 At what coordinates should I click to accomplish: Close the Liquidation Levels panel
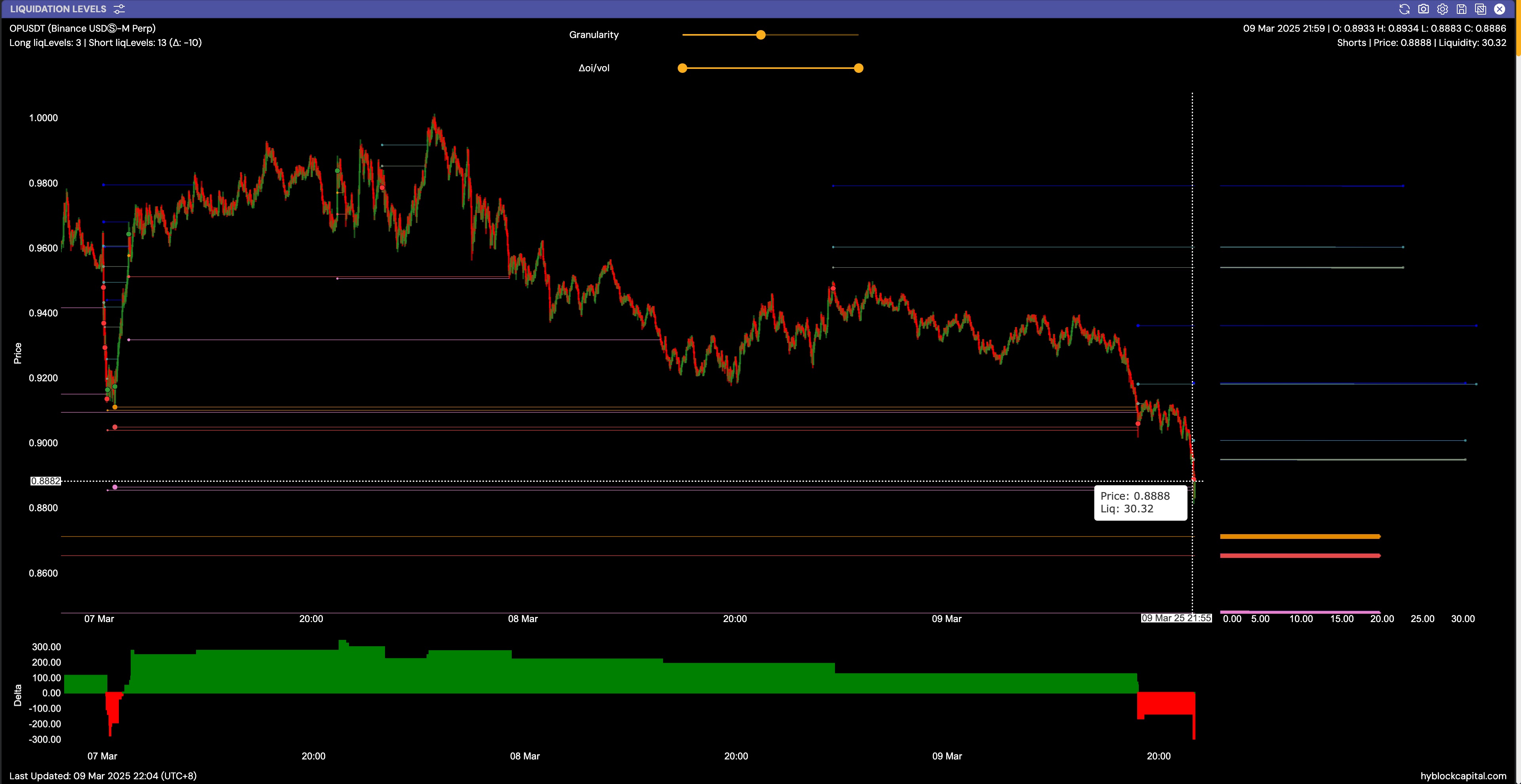coord(1500,9)
